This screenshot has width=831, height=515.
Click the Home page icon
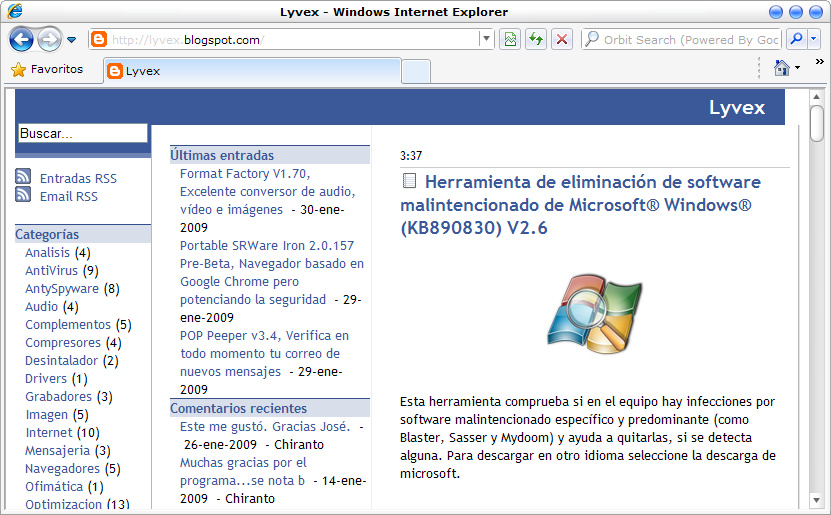coord(782,68)
